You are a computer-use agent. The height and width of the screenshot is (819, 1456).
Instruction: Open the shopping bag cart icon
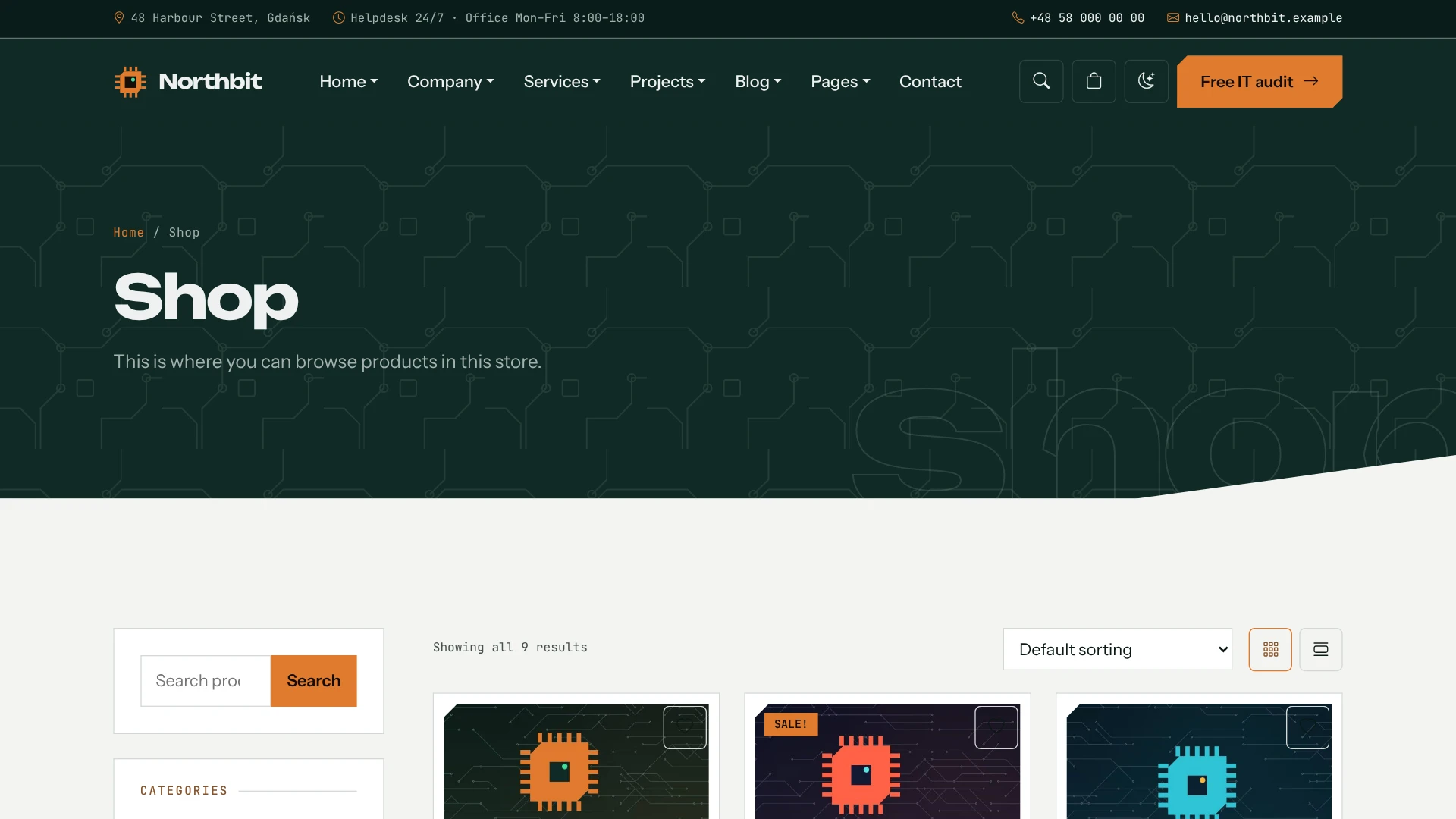[x=1094, y=81]
